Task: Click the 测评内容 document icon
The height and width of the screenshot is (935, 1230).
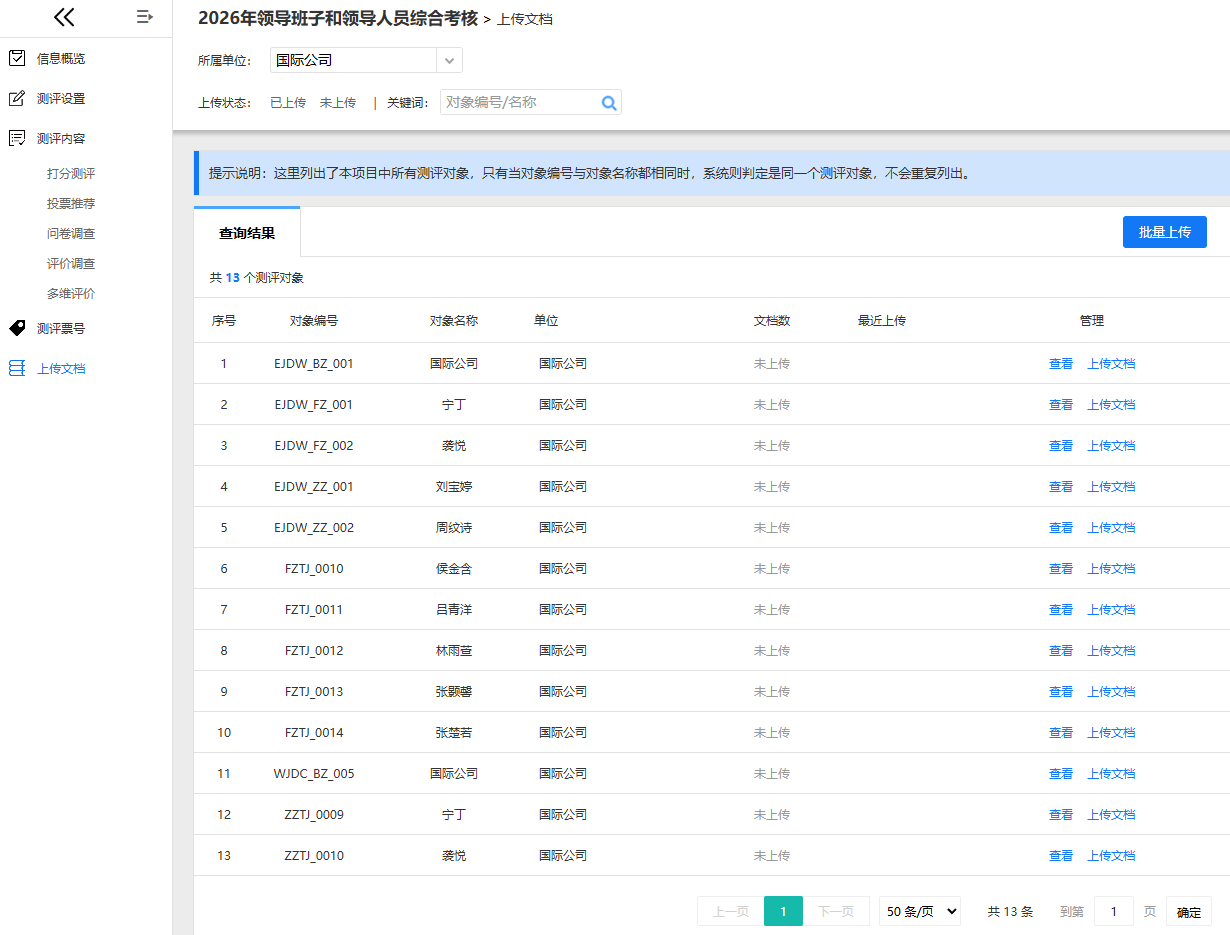Action: [17, 138]
